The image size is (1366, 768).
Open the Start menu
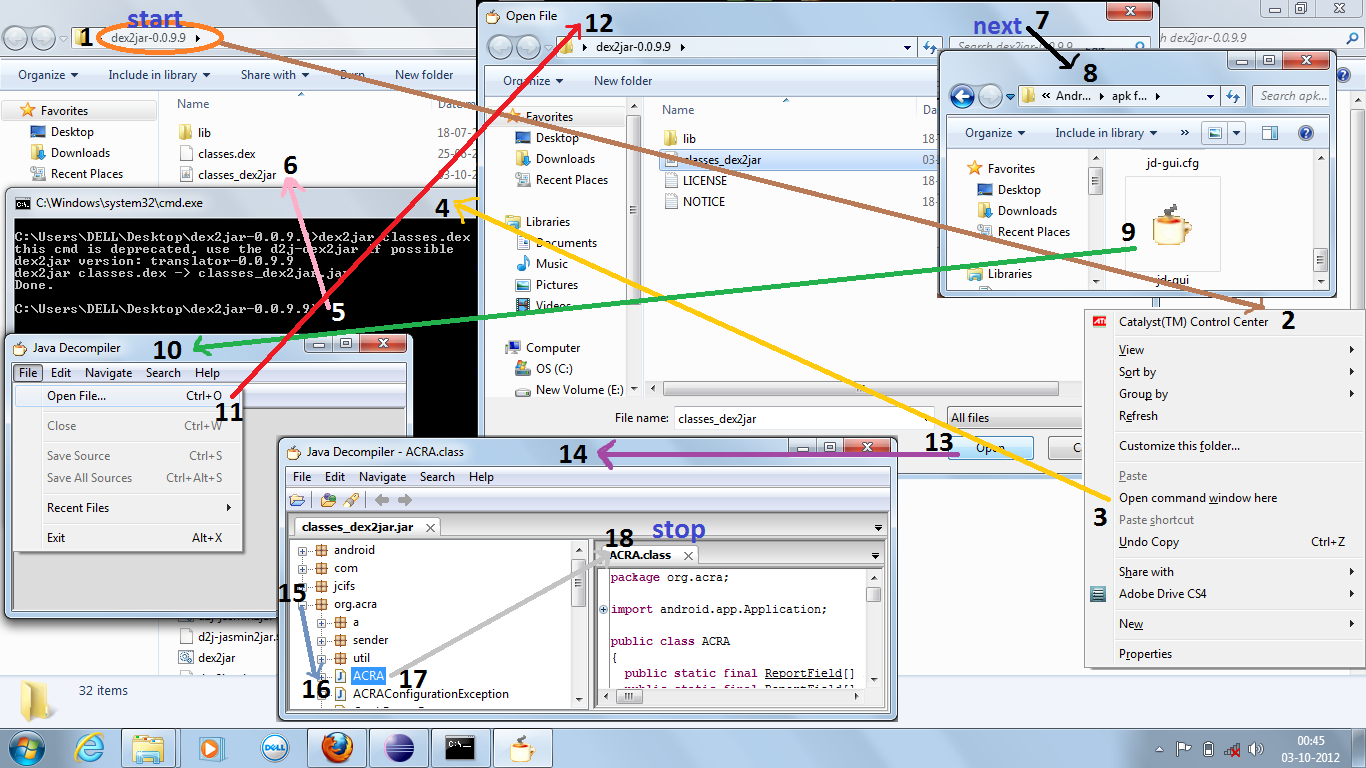[27, 748]
